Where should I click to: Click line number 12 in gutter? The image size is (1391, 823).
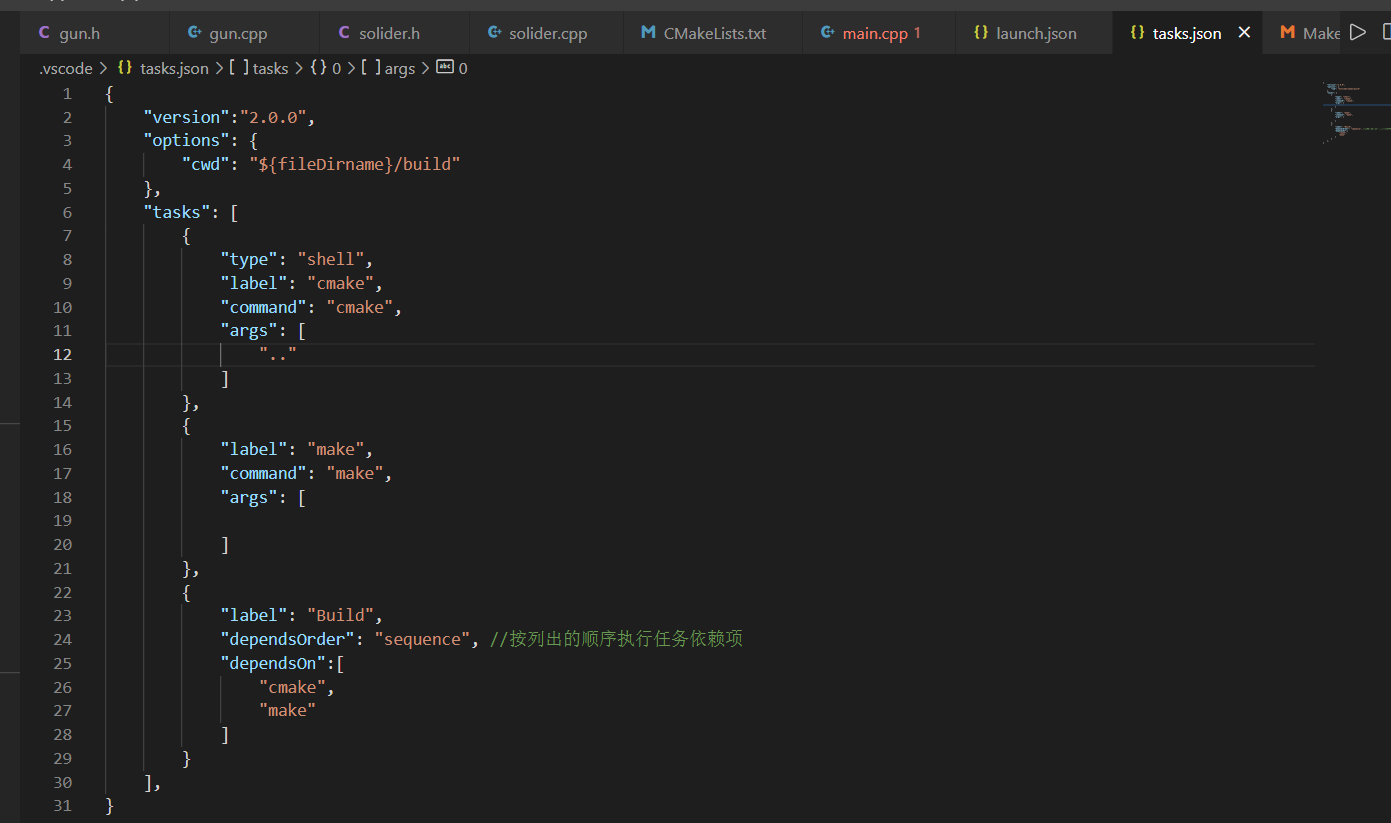[x=62, y=355]
